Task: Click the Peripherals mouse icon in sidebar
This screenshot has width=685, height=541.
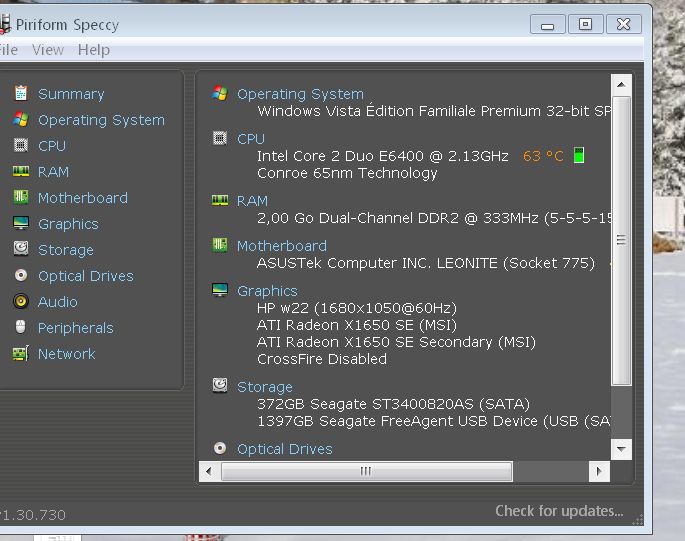Action: 21,327
